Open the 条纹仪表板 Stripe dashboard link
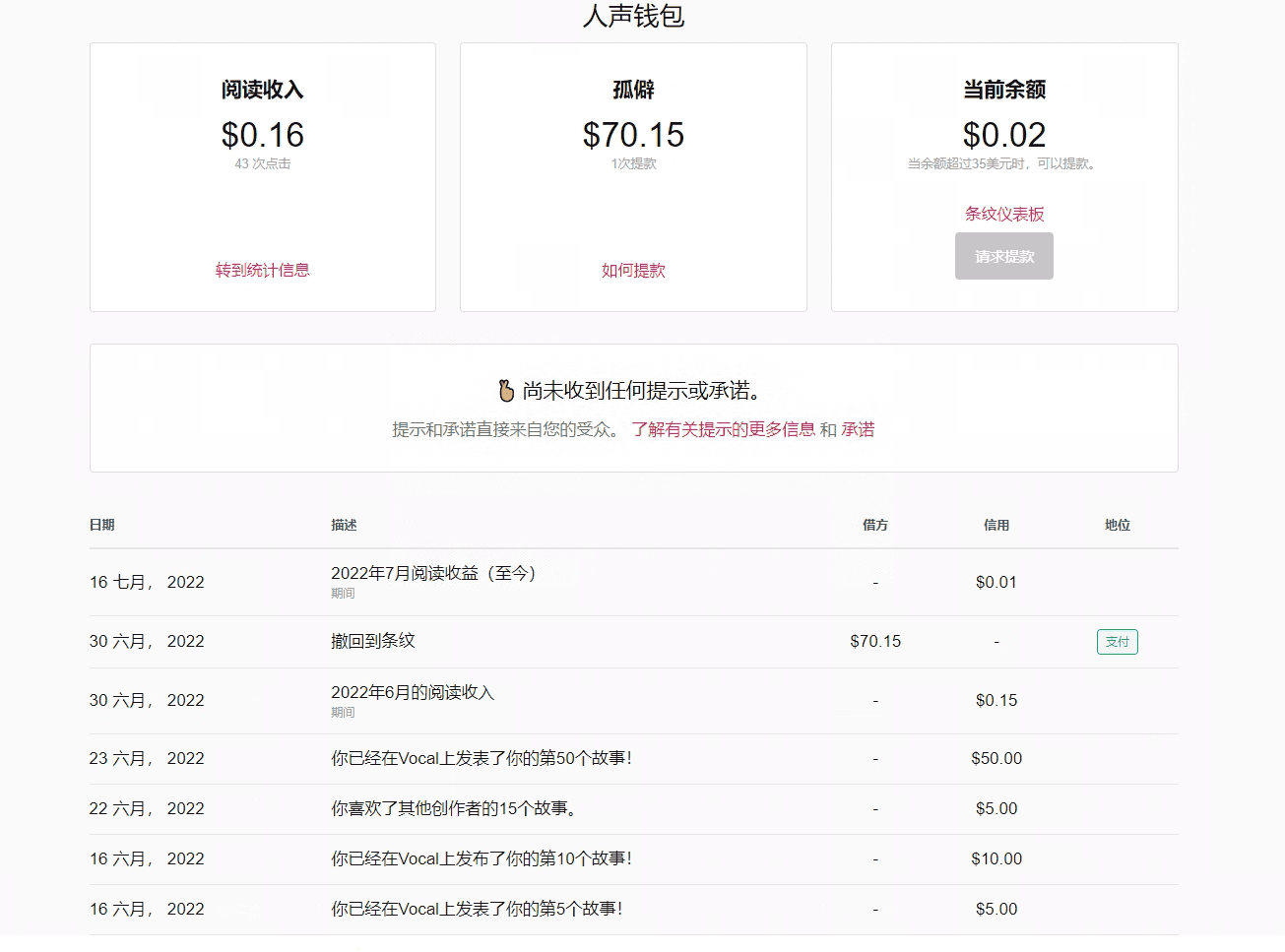 1004,213
